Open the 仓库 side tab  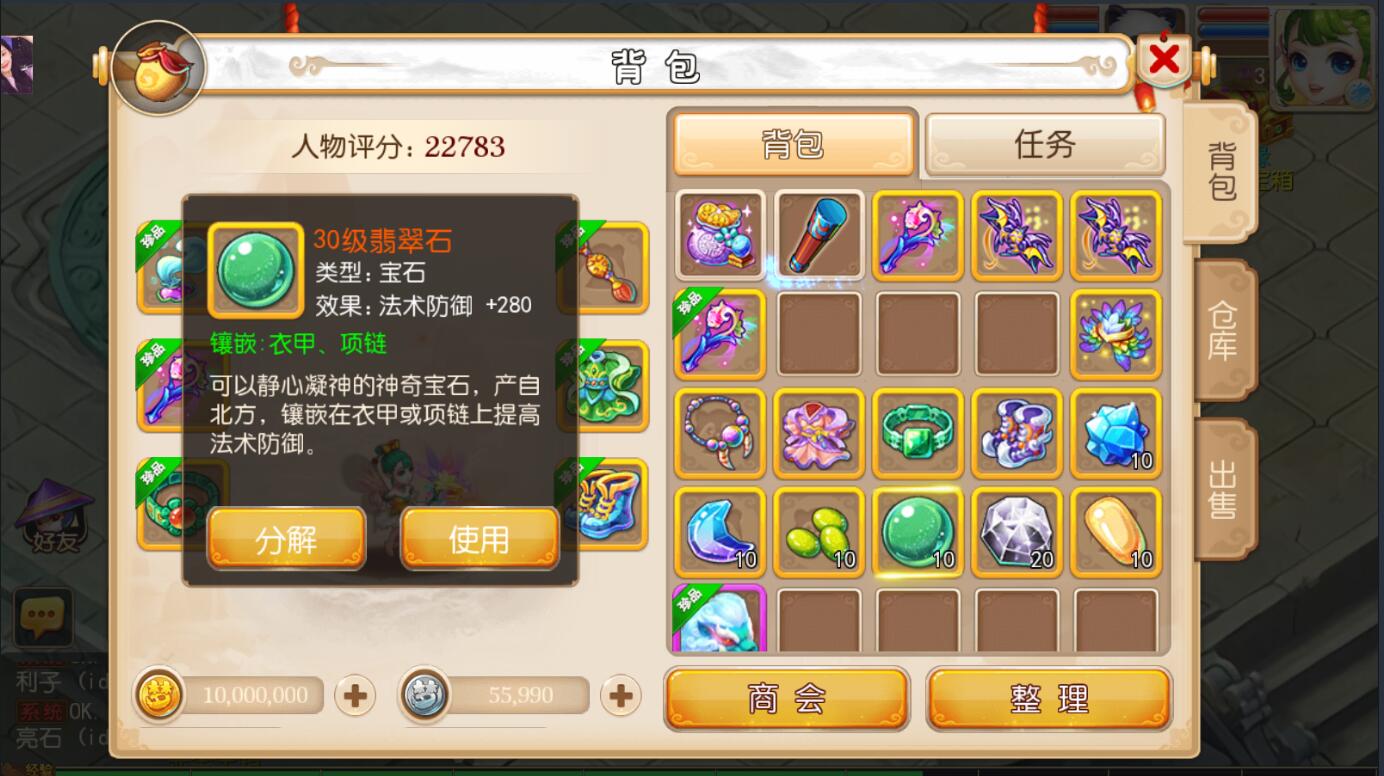[x=1222, y=331]
